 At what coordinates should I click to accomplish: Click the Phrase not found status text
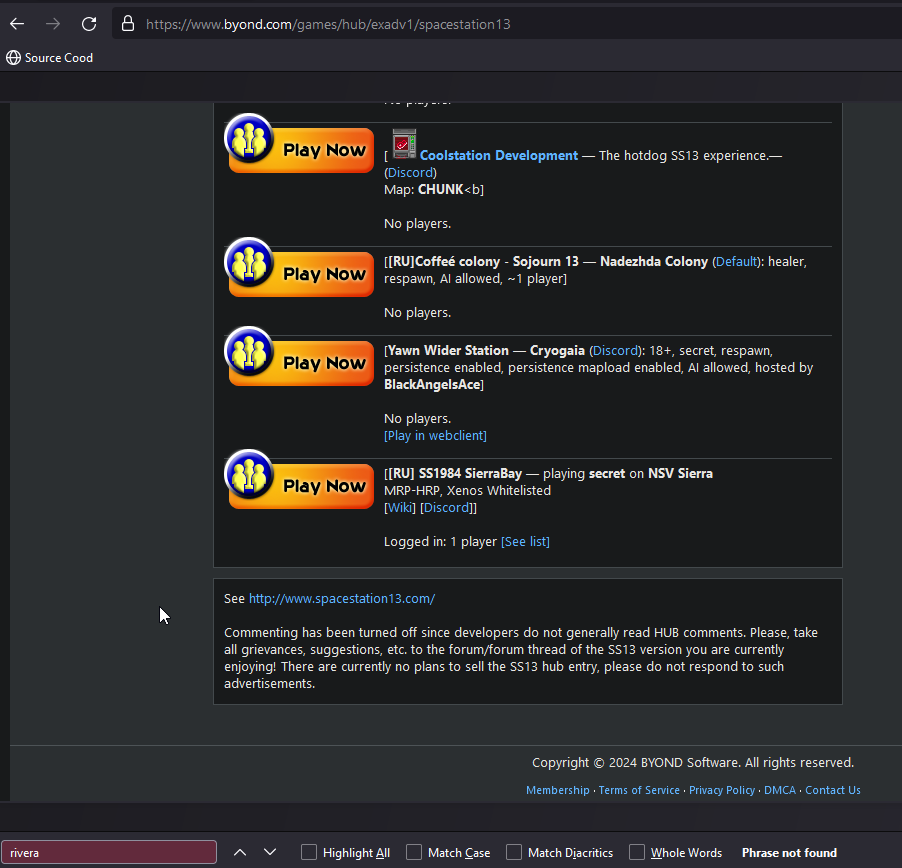click(789, 853)
